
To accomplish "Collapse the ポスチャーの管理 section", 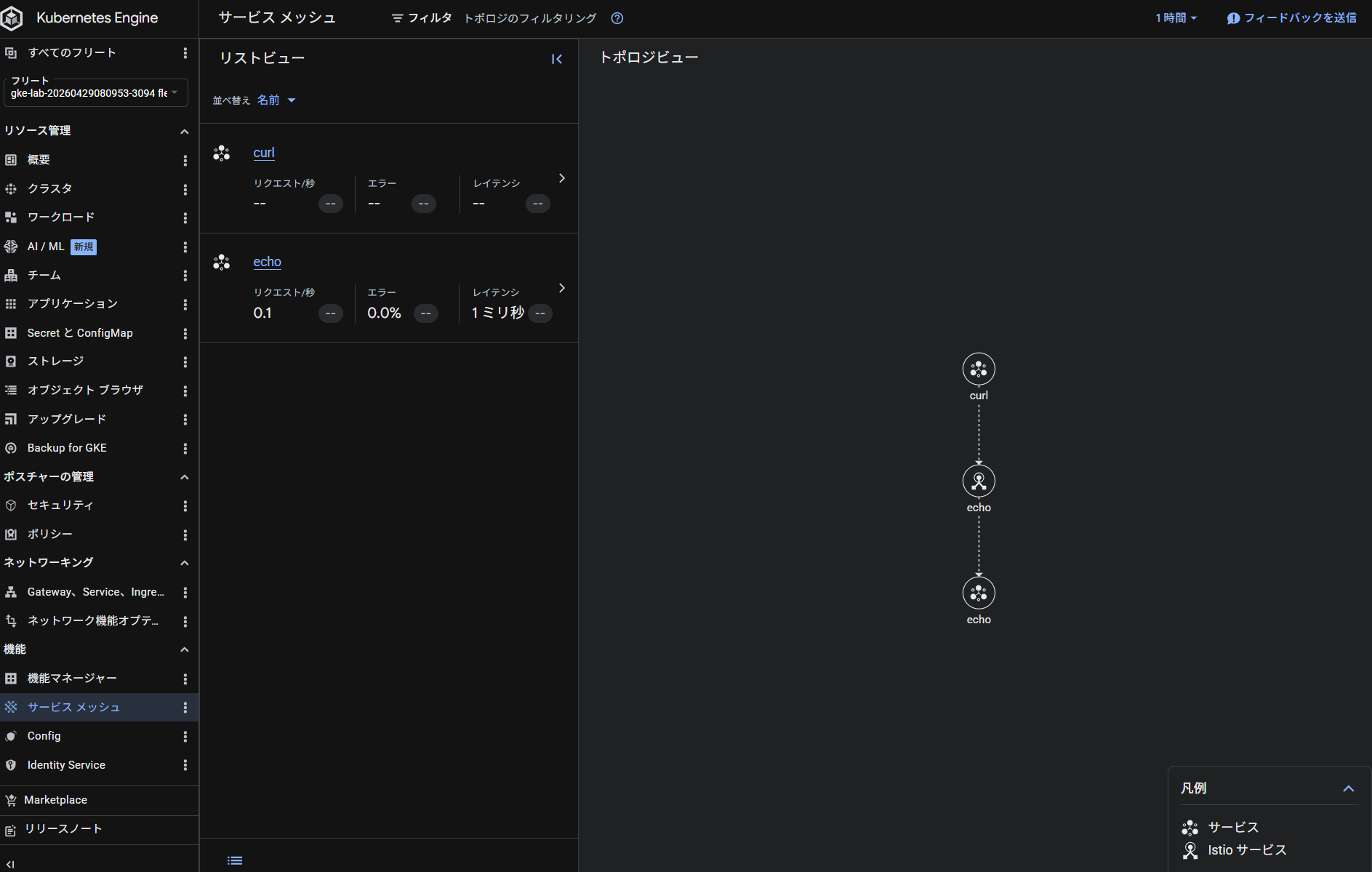I will pyautogui.click(x=185, y=477).
